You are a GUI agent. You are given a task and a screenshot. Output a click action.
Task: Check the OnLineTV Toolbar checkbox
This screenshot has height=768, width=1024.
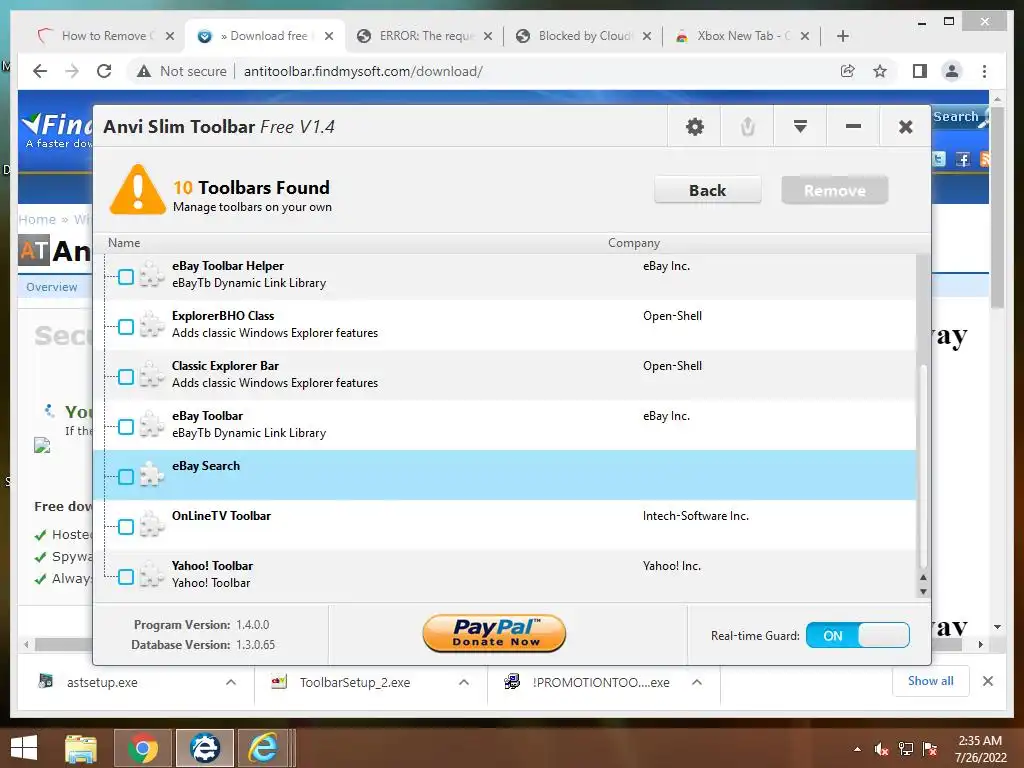tap(126, 527)
